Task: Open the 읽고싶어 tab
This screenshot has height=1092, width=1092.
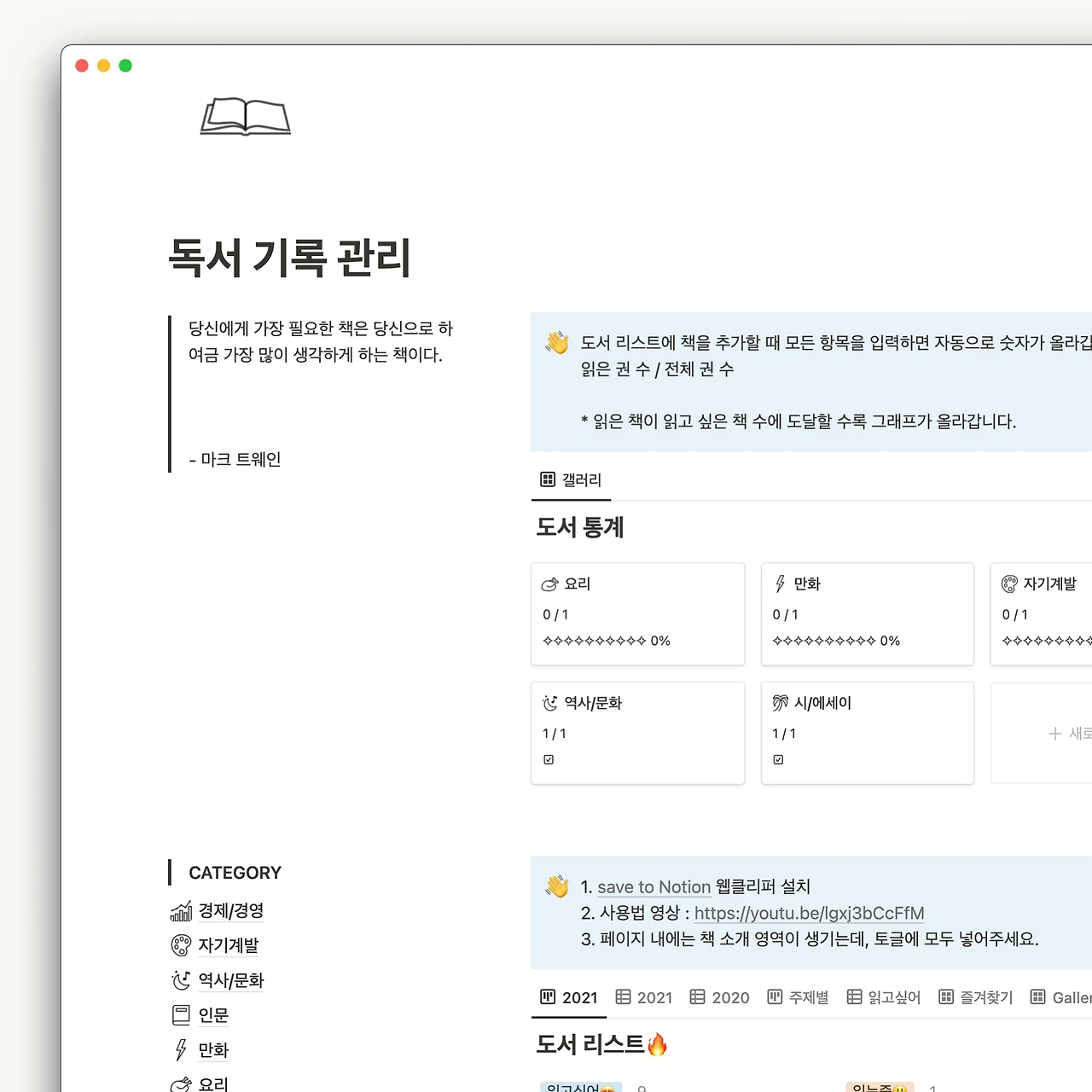Action: point(884,997)
